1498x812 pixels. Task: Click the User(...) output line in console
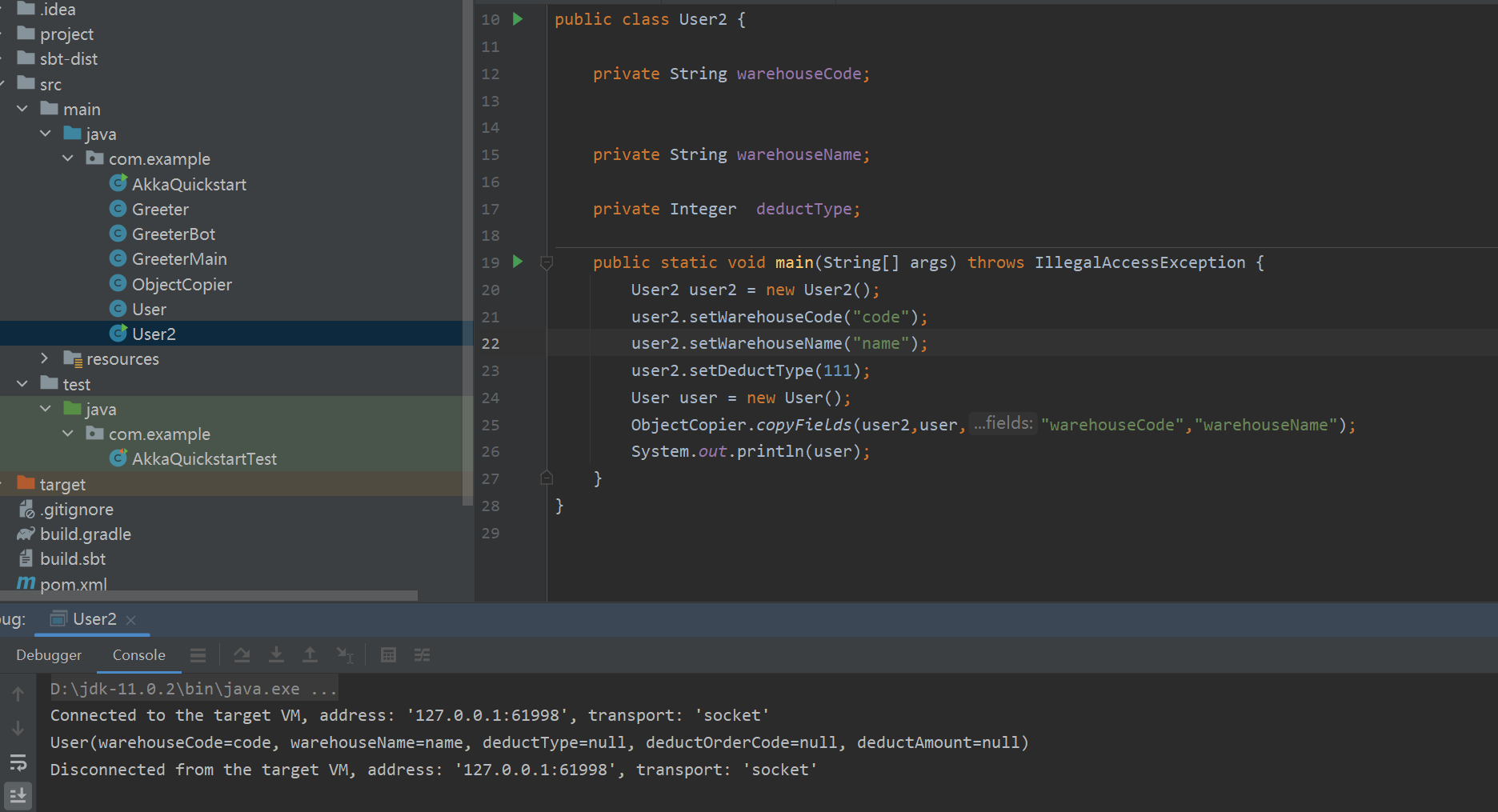coord(539,742)
